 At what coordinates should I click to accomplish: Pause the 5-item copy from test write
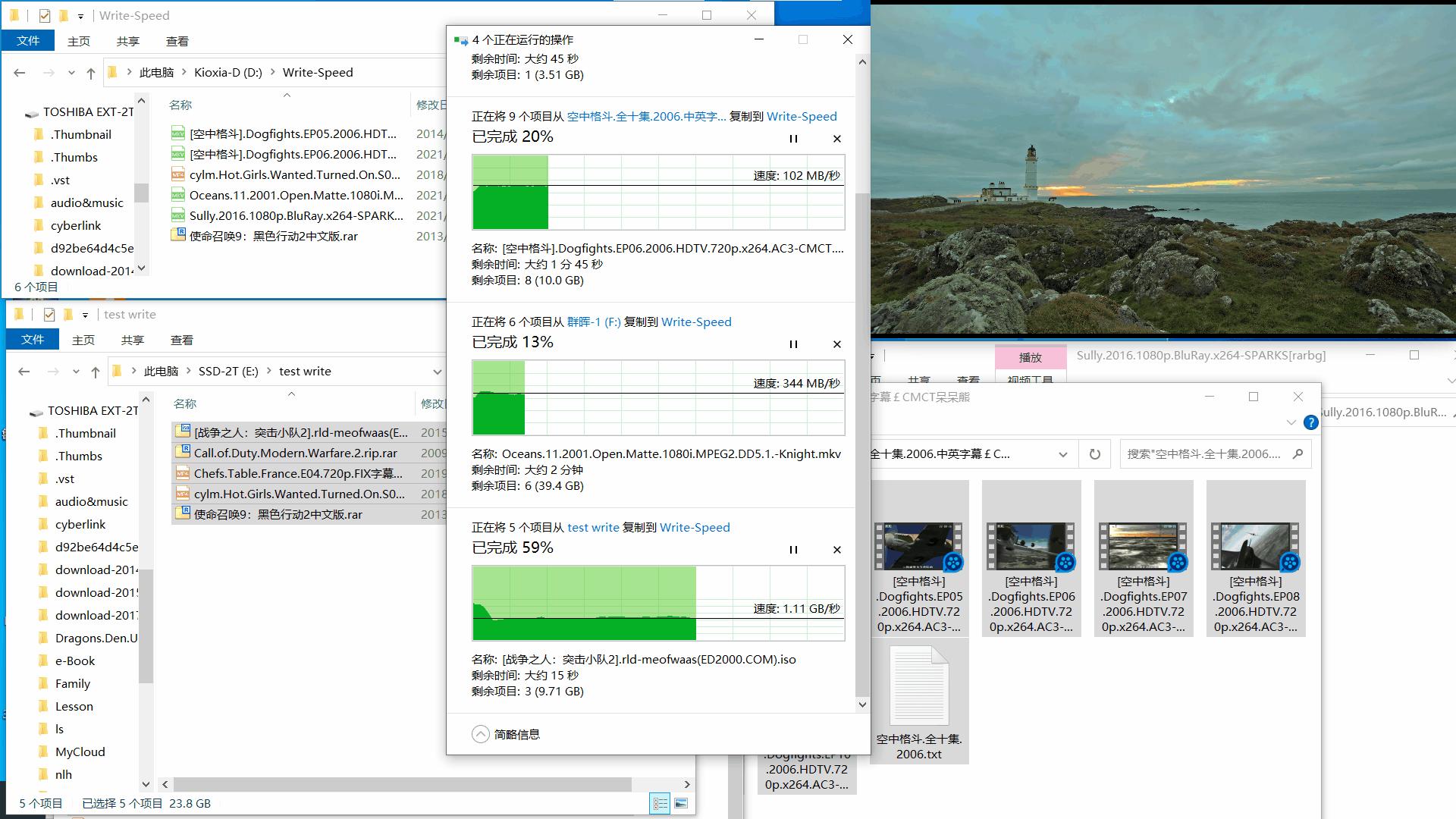793,549
